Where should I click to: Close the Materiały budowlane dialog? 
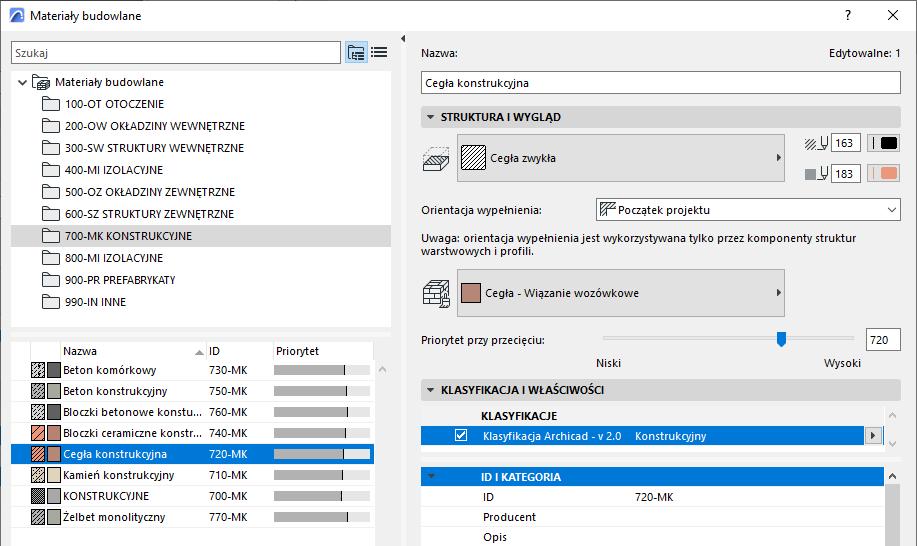(x=892, y=16)
